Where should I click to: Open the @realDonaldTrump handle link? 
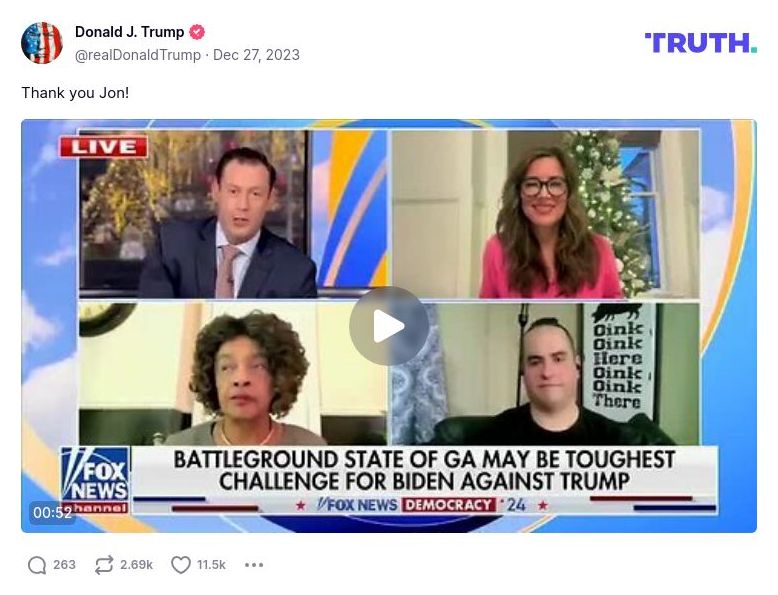(x=138, y=55)
